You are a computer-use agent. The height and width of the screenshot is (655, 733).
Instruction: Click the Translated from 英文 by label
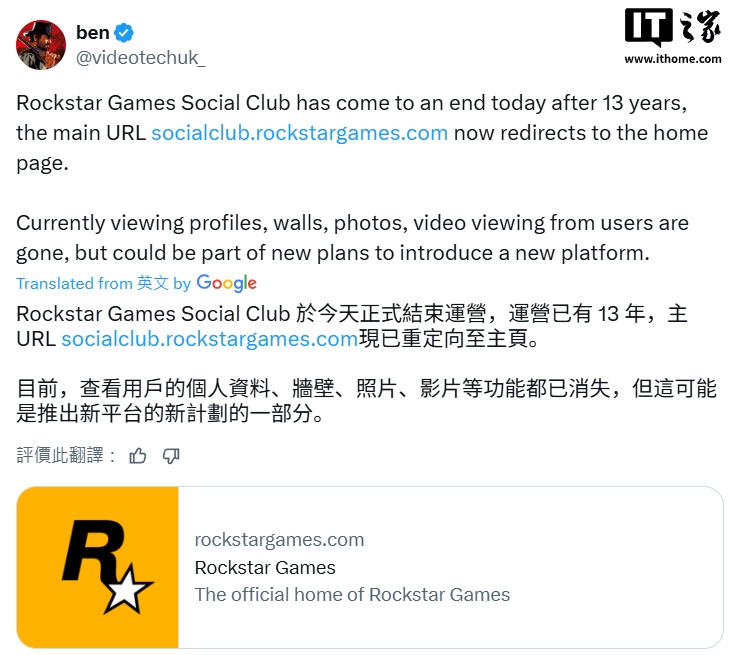(104, 283)
